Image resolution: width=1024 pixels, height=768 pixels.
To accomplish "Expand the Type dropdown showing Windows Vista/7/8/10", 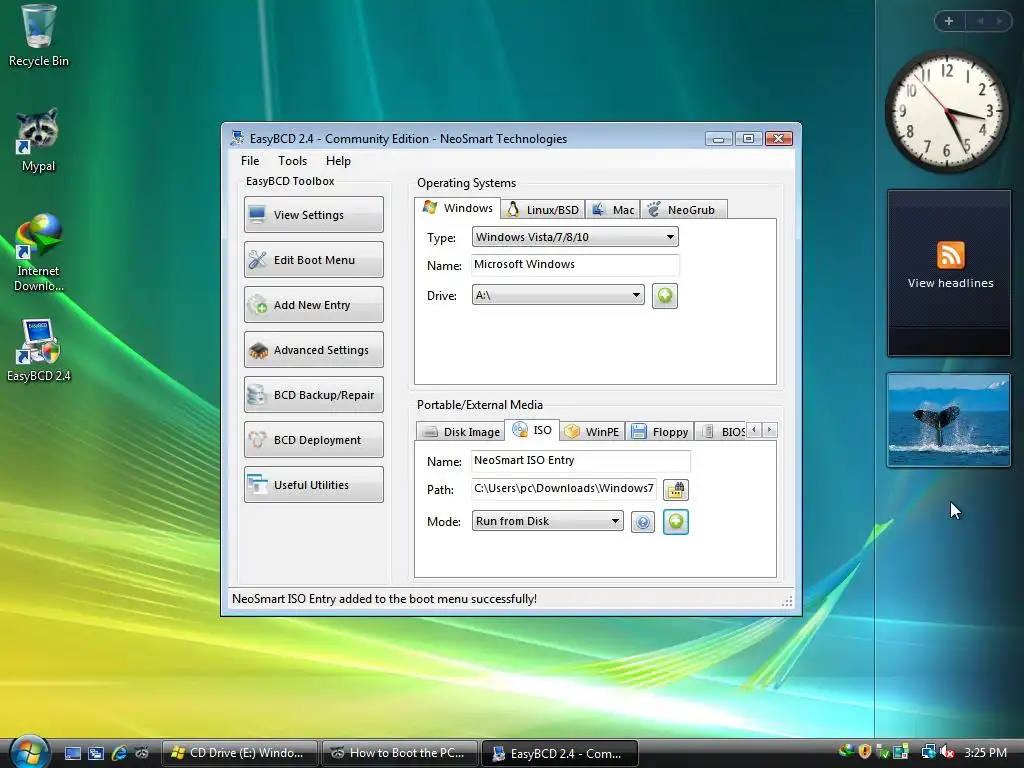I will pyautogui.click(x=575, y=237).
